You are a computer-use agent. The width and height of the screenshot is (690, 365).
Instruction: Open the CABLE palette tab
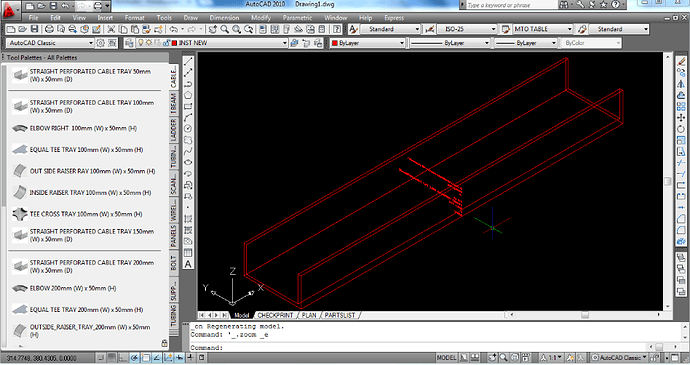[x=173, y=77]
